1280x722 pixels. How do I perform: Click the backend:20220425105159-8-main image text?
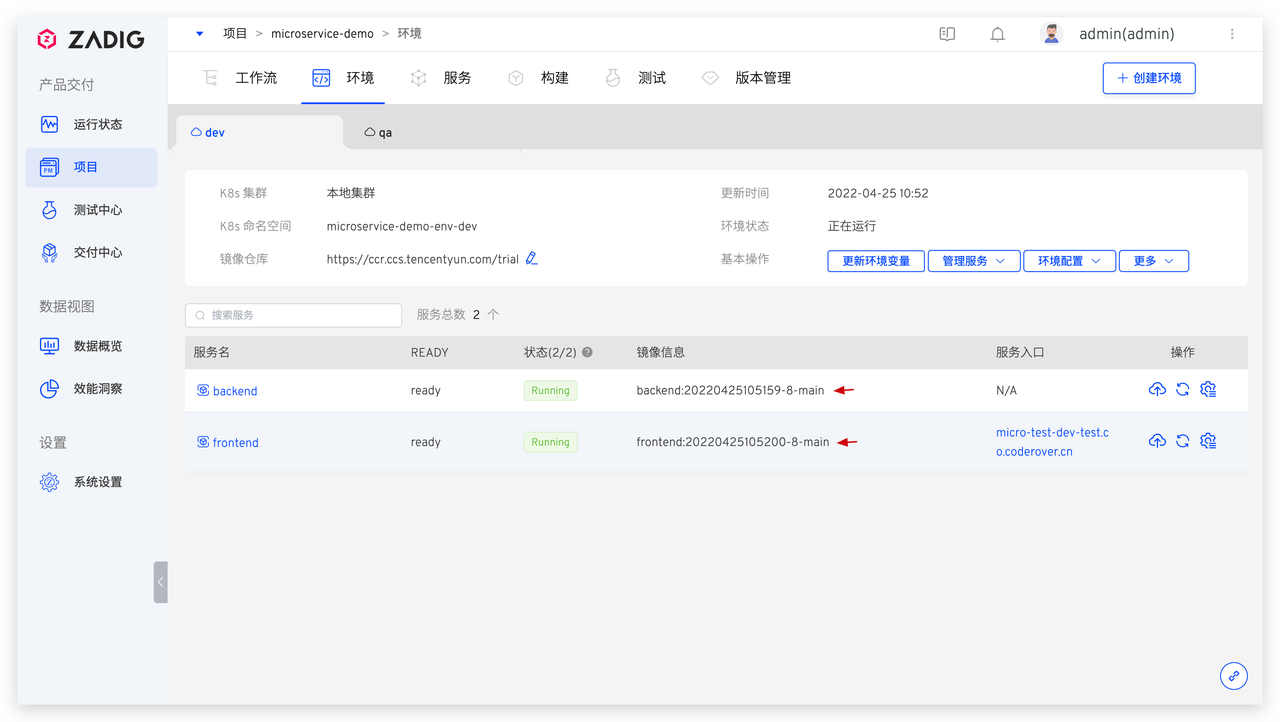(x=730, y=391)
